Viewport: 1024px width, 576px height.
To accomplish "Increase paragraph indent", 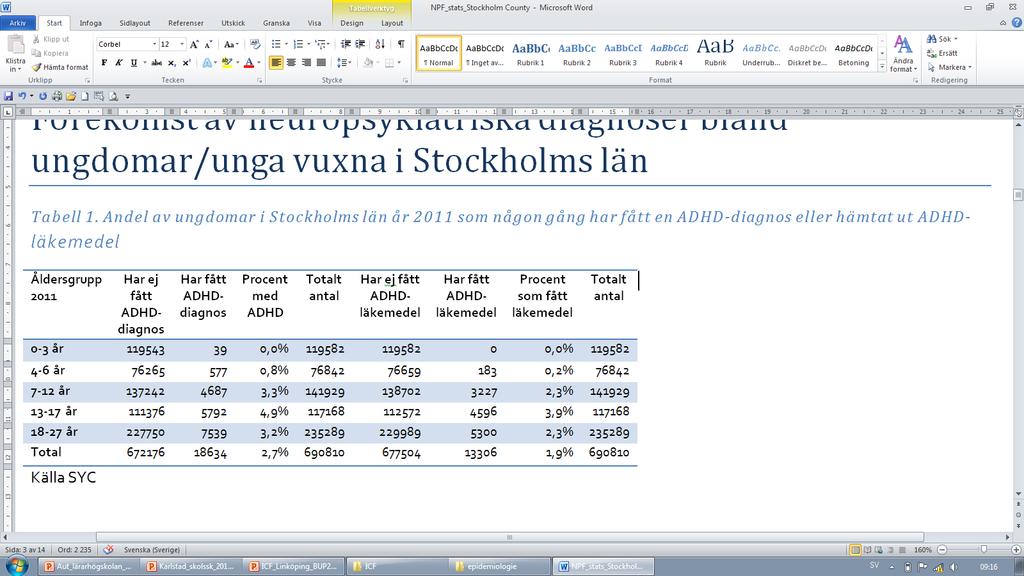I will (360, 44).
